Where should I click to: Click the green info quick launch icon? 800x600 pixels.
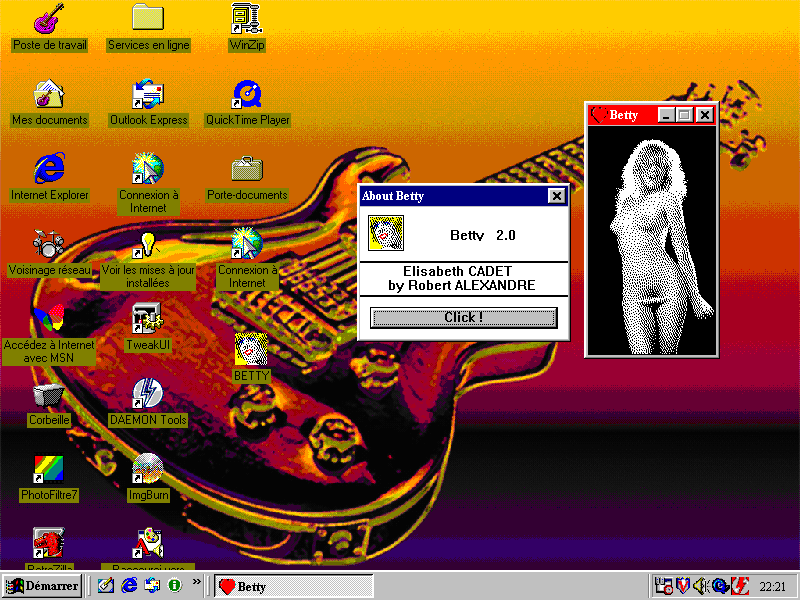pos(174,585)
